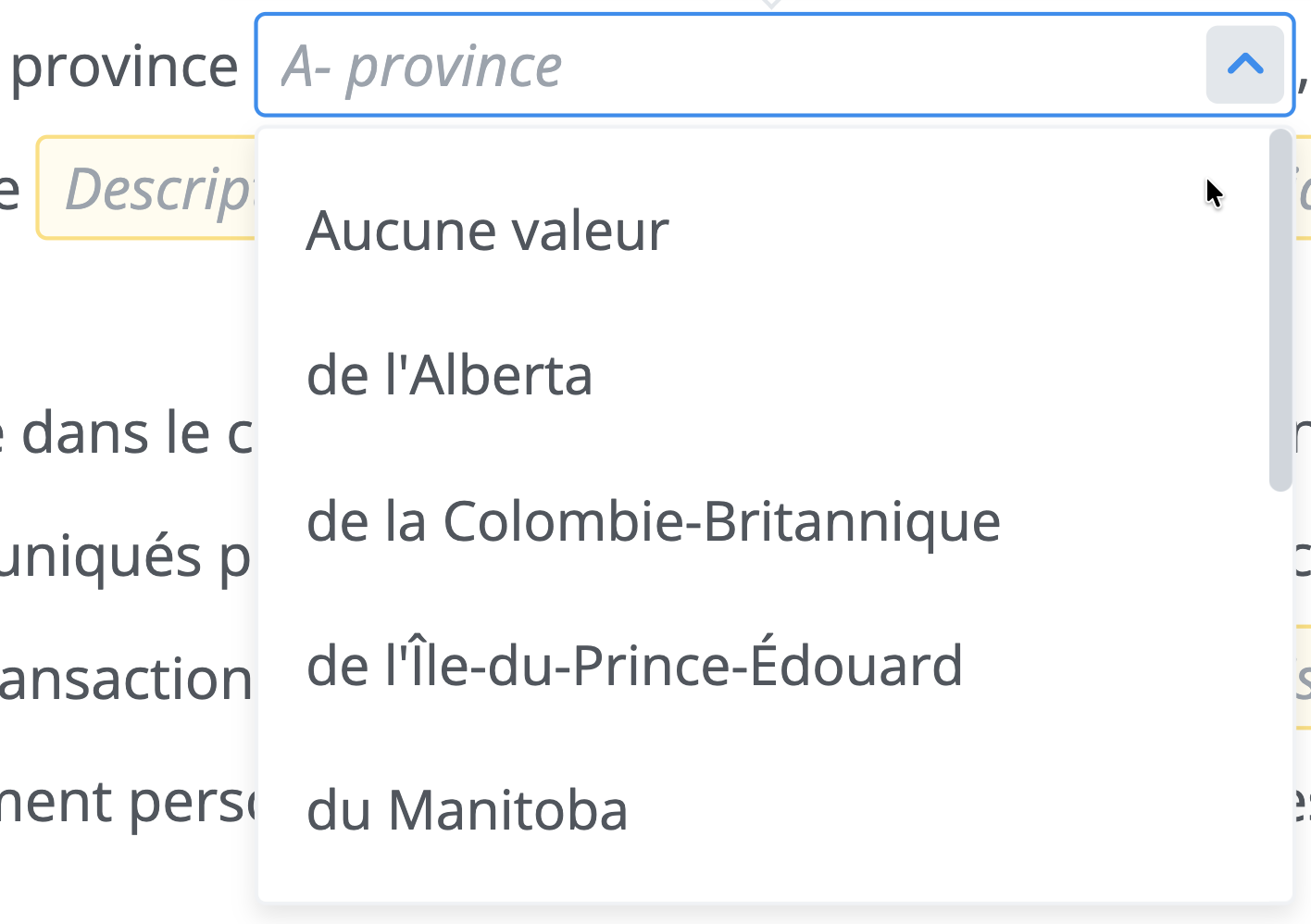
Task: Click the "ansaction" text fragment on the left
Action: tap(125, 680)
